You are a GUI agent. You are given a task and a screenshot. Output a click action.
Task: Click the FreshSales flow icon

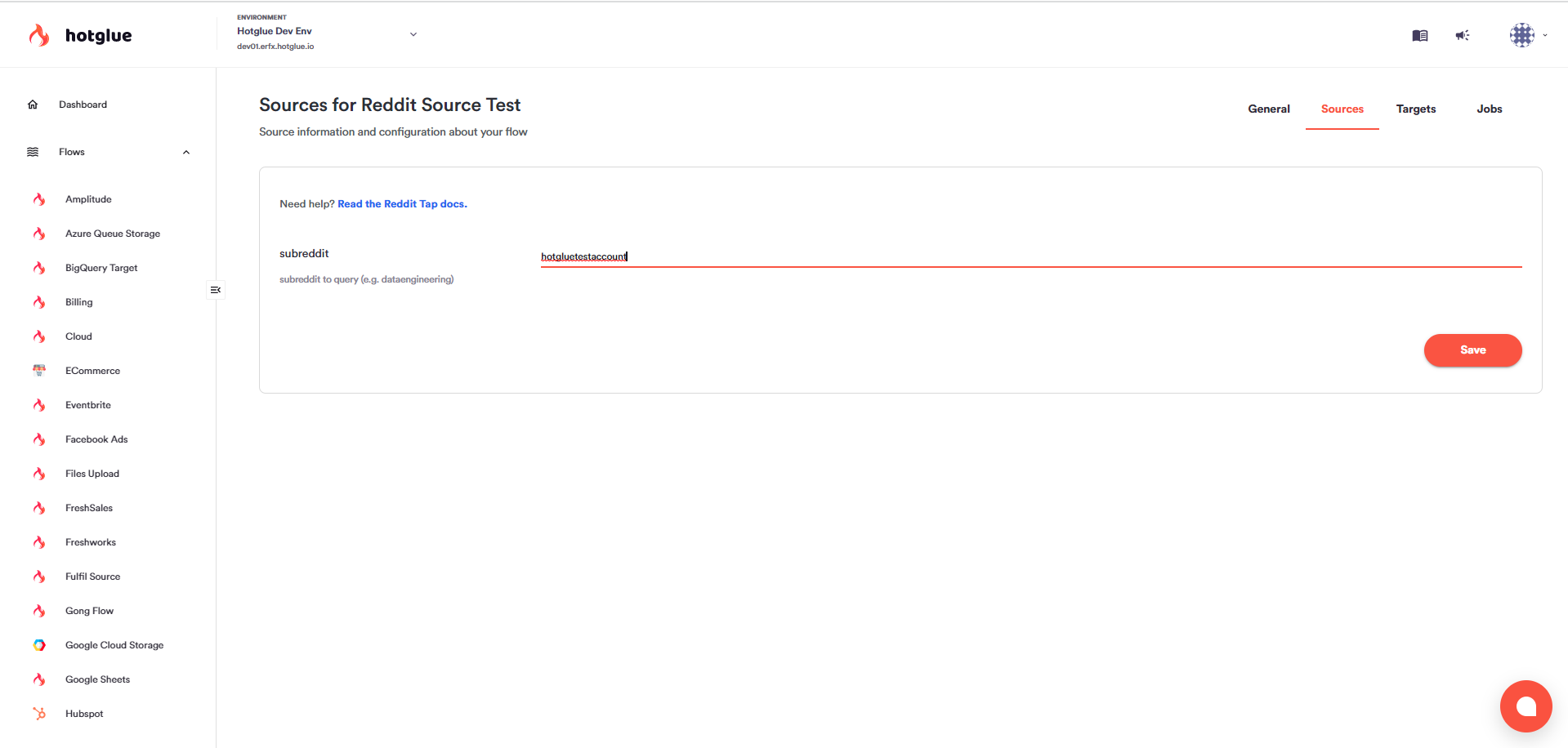point(39,508)
